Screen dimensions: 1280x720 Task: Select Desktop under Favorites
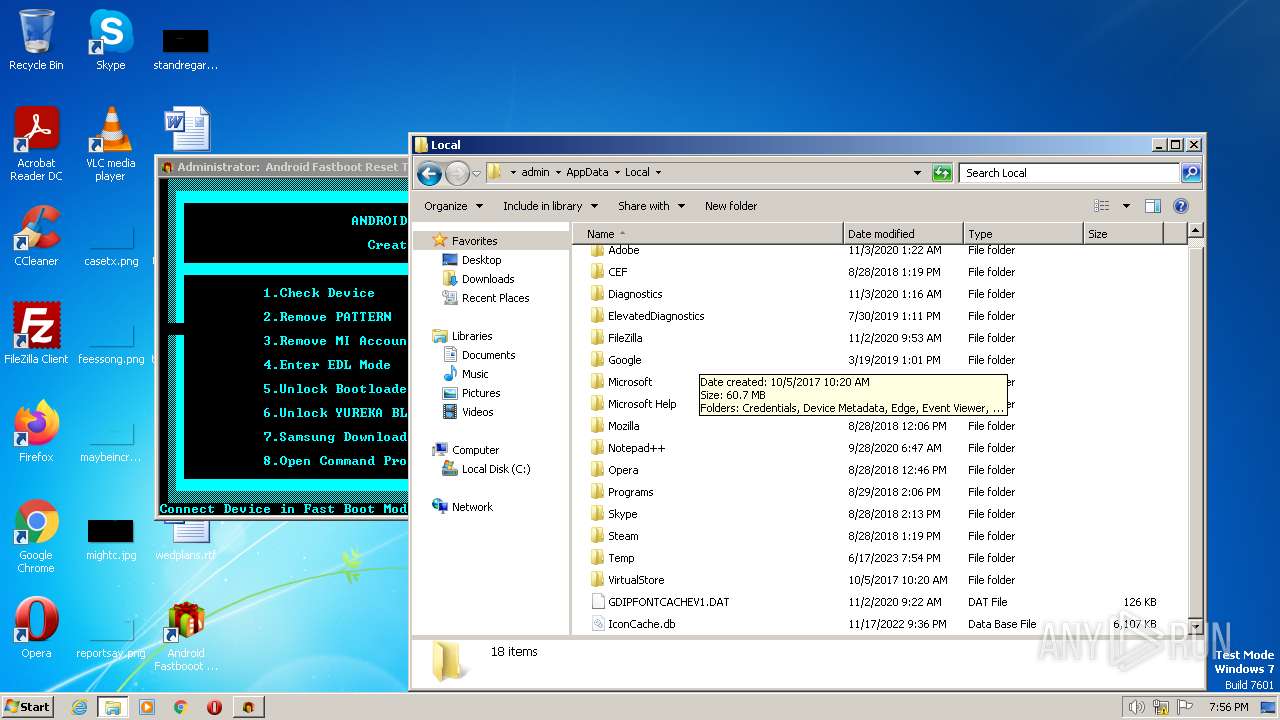coord(481,260)
